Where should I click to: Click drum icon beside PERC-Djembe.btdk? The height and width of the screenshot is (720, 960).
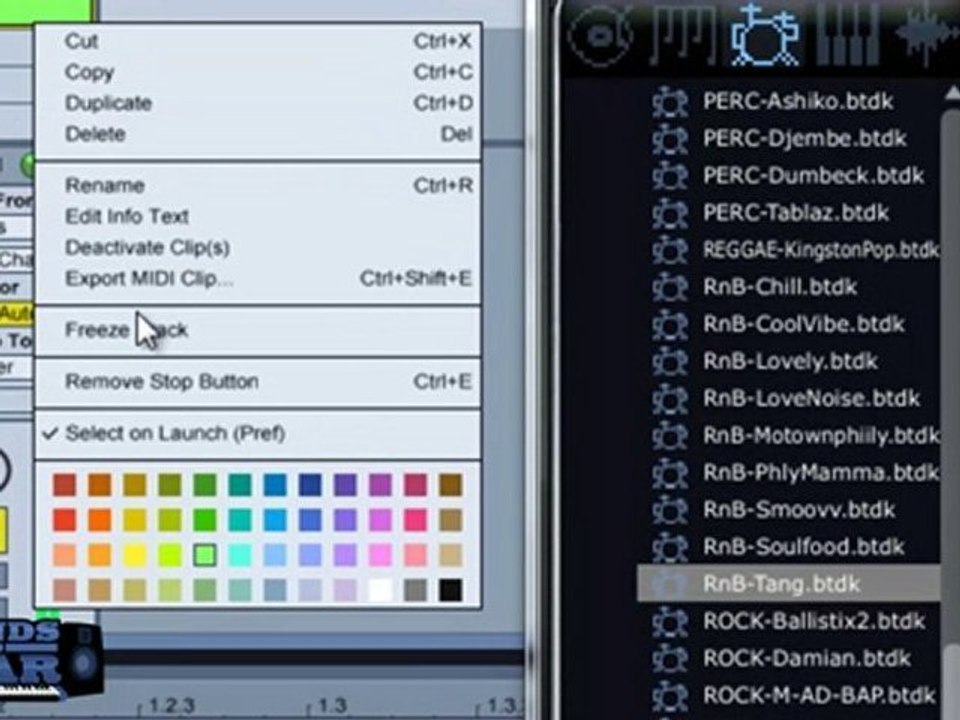tap(670, 139)
